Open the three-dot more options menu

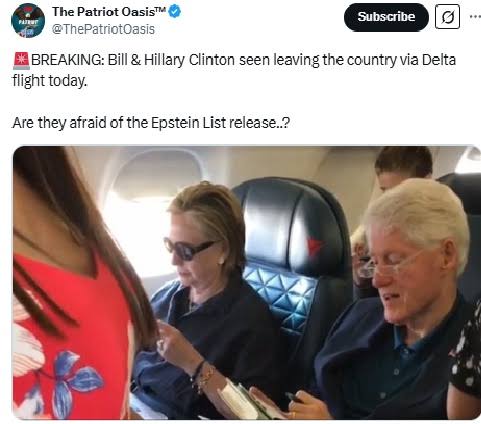coord(475,17)
